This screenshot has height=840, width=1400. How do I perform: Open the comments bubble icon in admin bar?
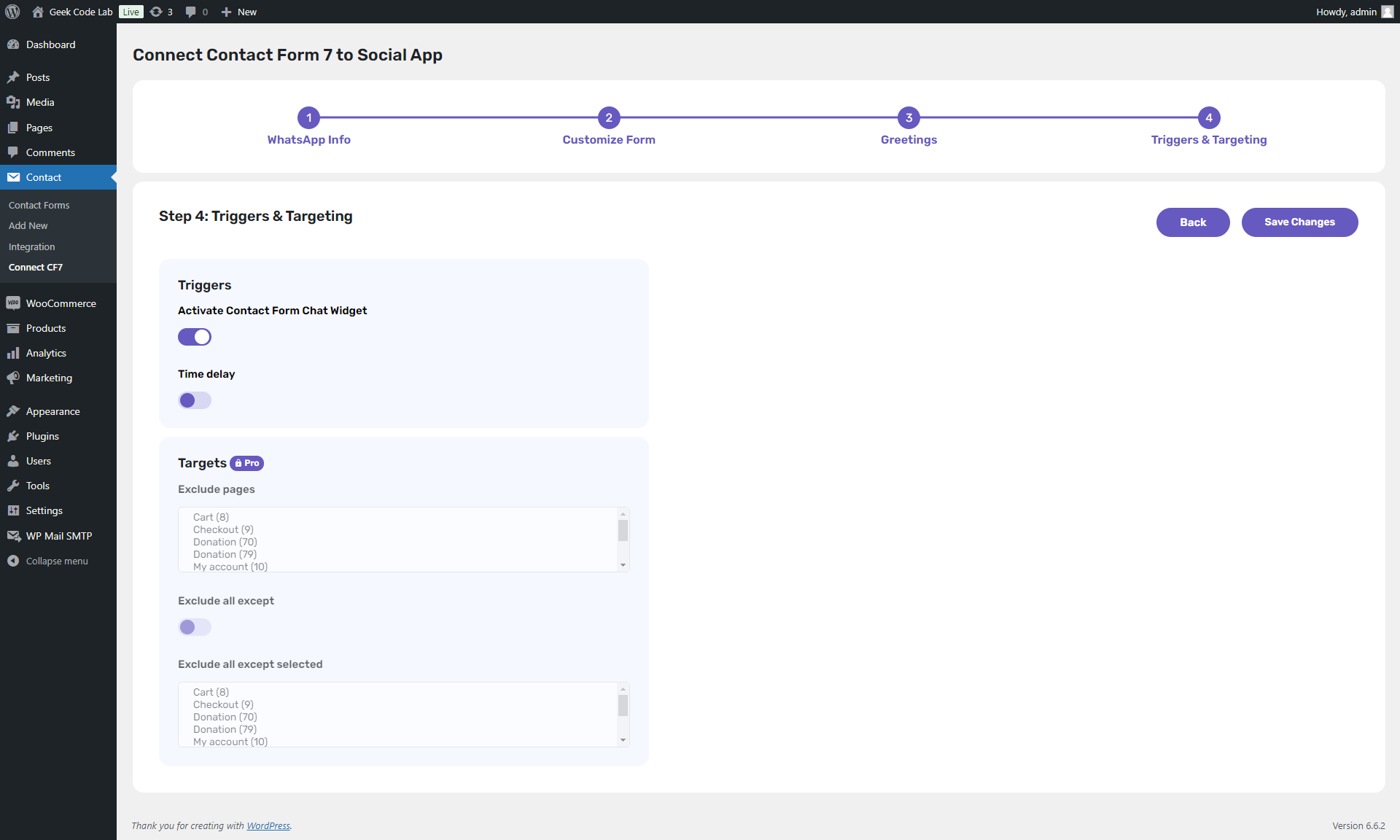pyautogui.click(x=191, y=12)
